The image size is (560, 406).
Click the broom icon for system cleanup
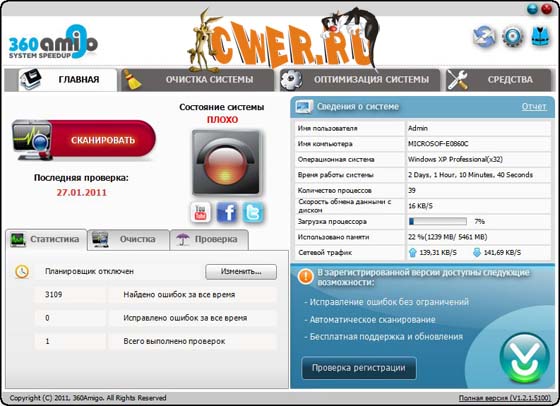(x=132, y=79)
